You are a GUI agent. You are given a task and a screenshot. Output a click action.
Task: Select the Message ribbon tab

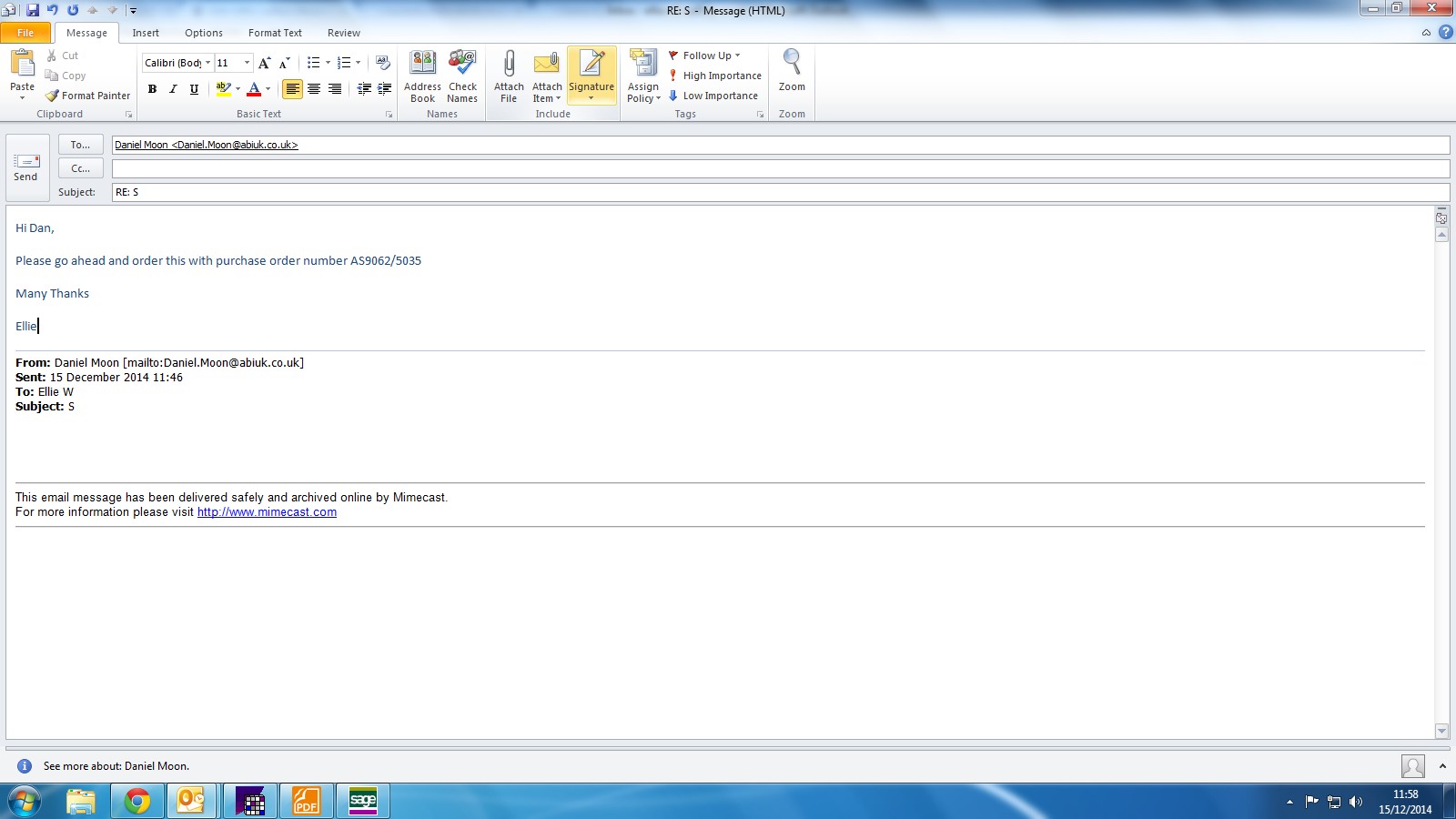86,33
